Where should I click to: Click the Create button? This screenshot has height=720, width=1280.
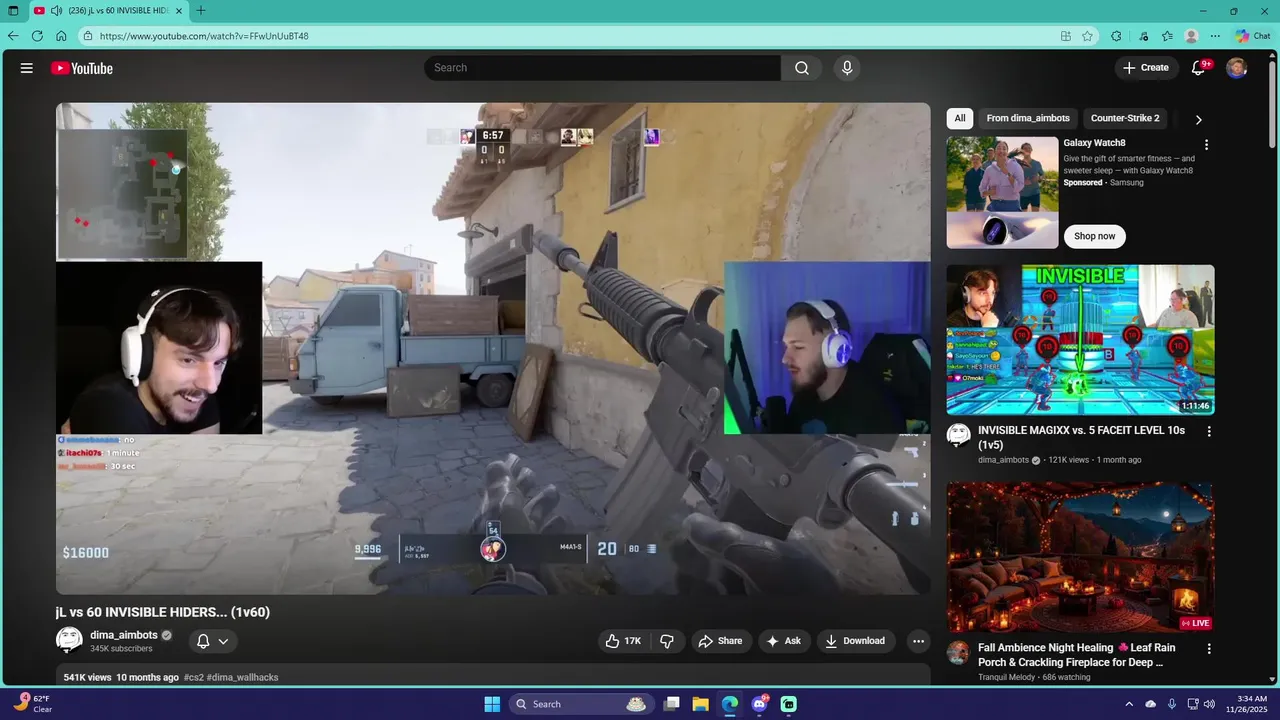[x=1145, y=68]
